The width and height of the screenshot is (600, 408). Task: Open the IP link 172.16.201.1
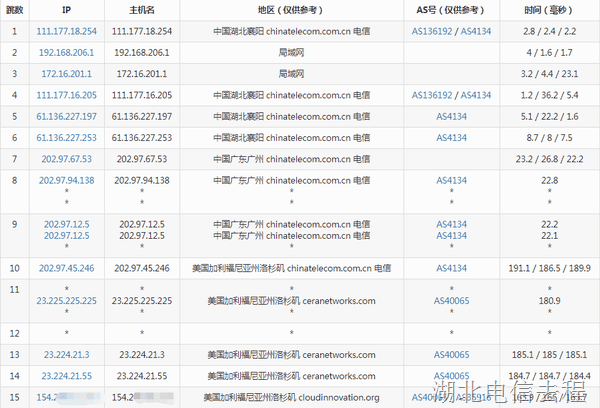pyautogui.click(x=67, y=74)
